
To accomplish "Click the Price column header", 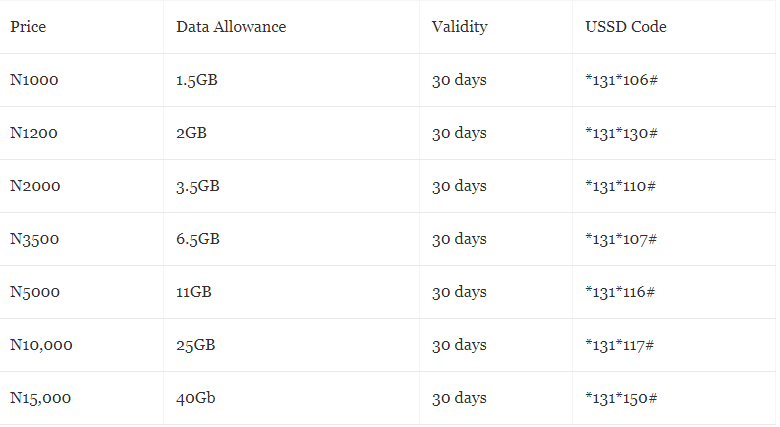I will tap(28, 27).
